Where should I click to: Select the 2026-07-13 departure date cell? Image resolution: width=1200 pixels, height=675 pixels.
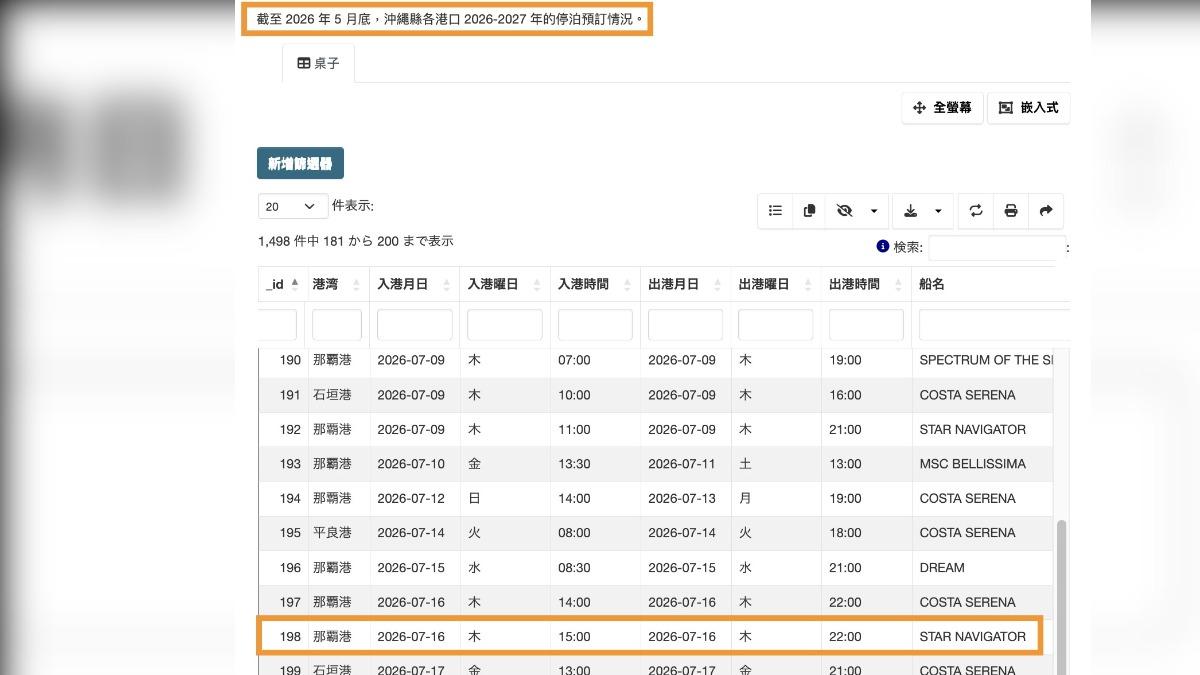pos(686,498)
